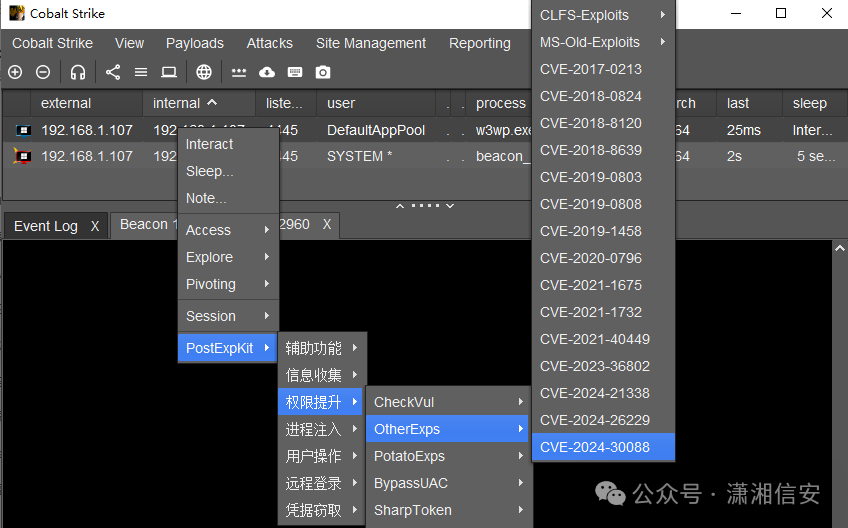Click the Cobalt Strike app icon in title bar
The width and height of the screenshot is (848, 528).
coord(17,13)
